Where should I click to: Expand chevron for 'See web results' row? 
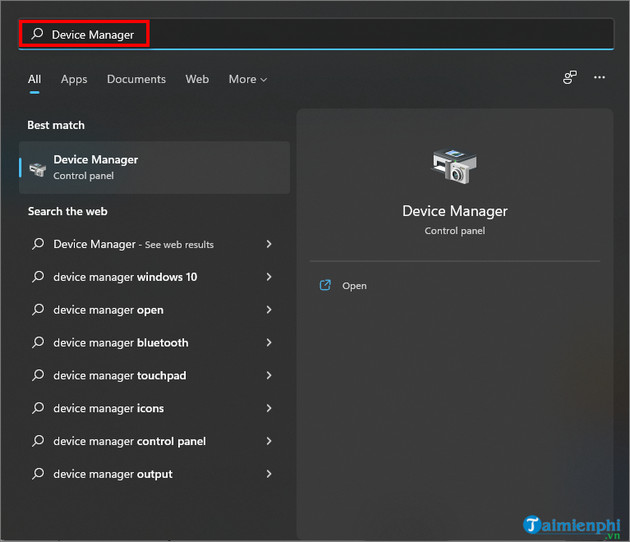(269, 244)
